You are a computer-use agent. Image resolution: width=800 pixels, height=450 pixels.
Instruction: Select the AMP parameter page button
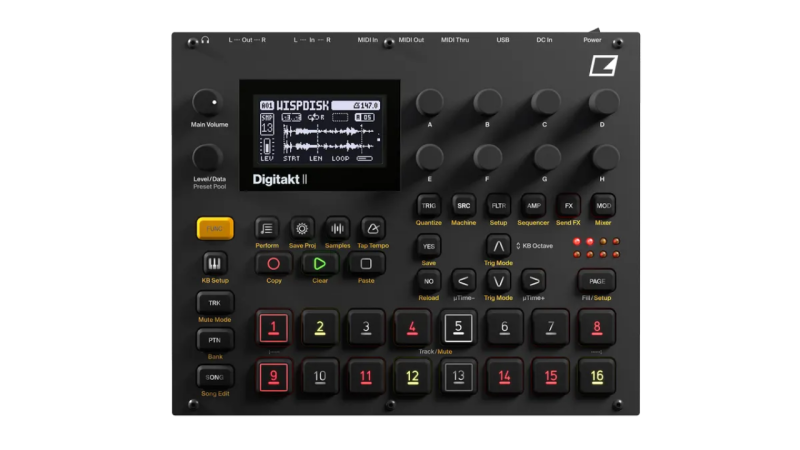(x=533, y=206)
